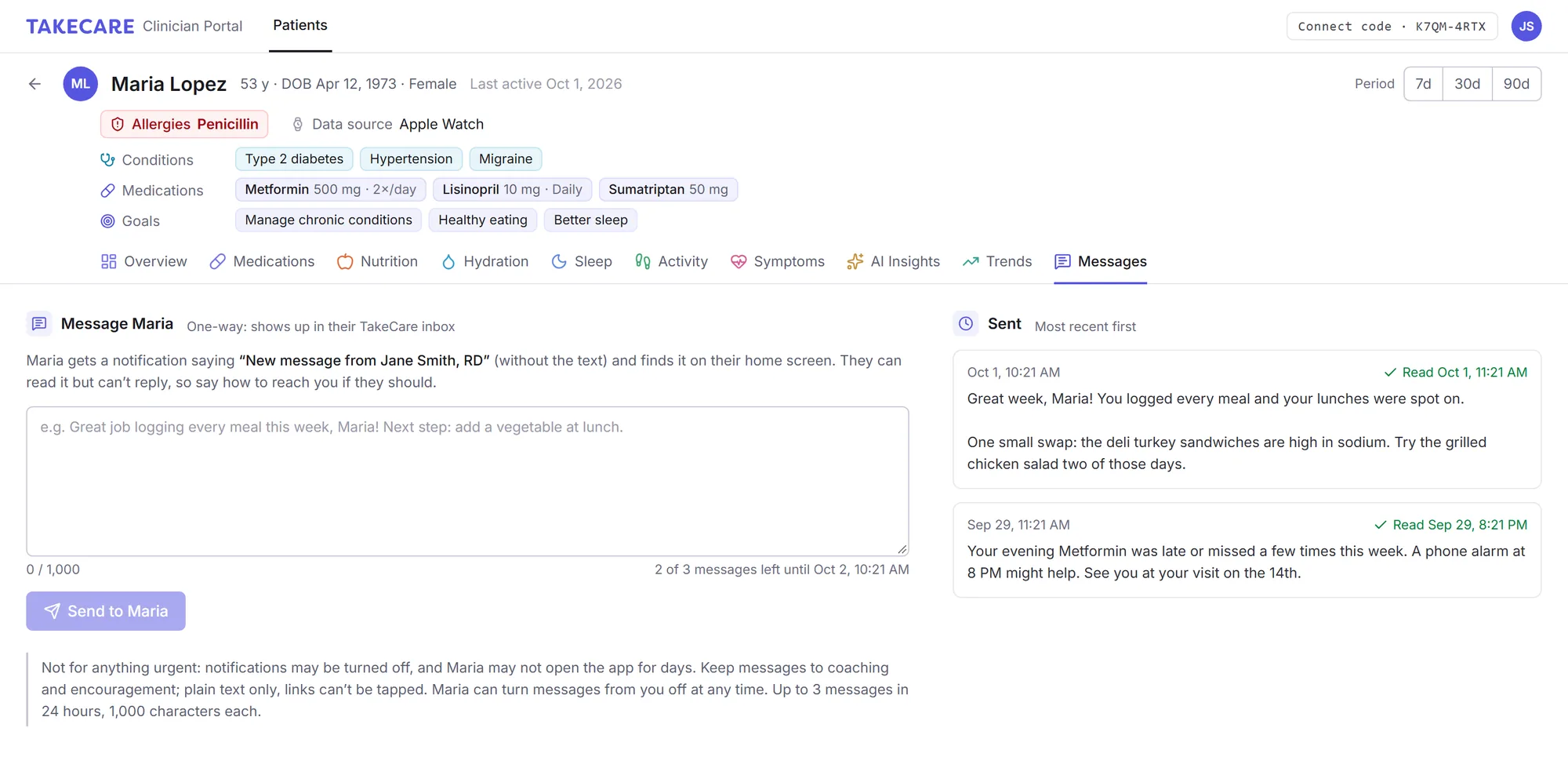The width and height of the screenshot is (1568, 757).
Task: Click the Sumatriptan 50 mg chip
Action: coord(668,189)
